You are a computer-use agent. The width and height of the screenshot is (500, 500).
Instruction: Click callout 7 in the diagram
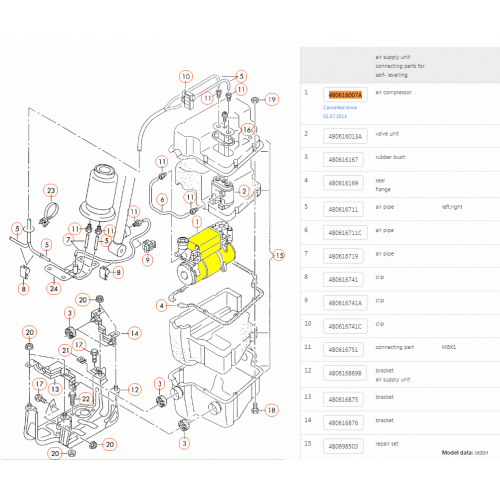[68, 239]
